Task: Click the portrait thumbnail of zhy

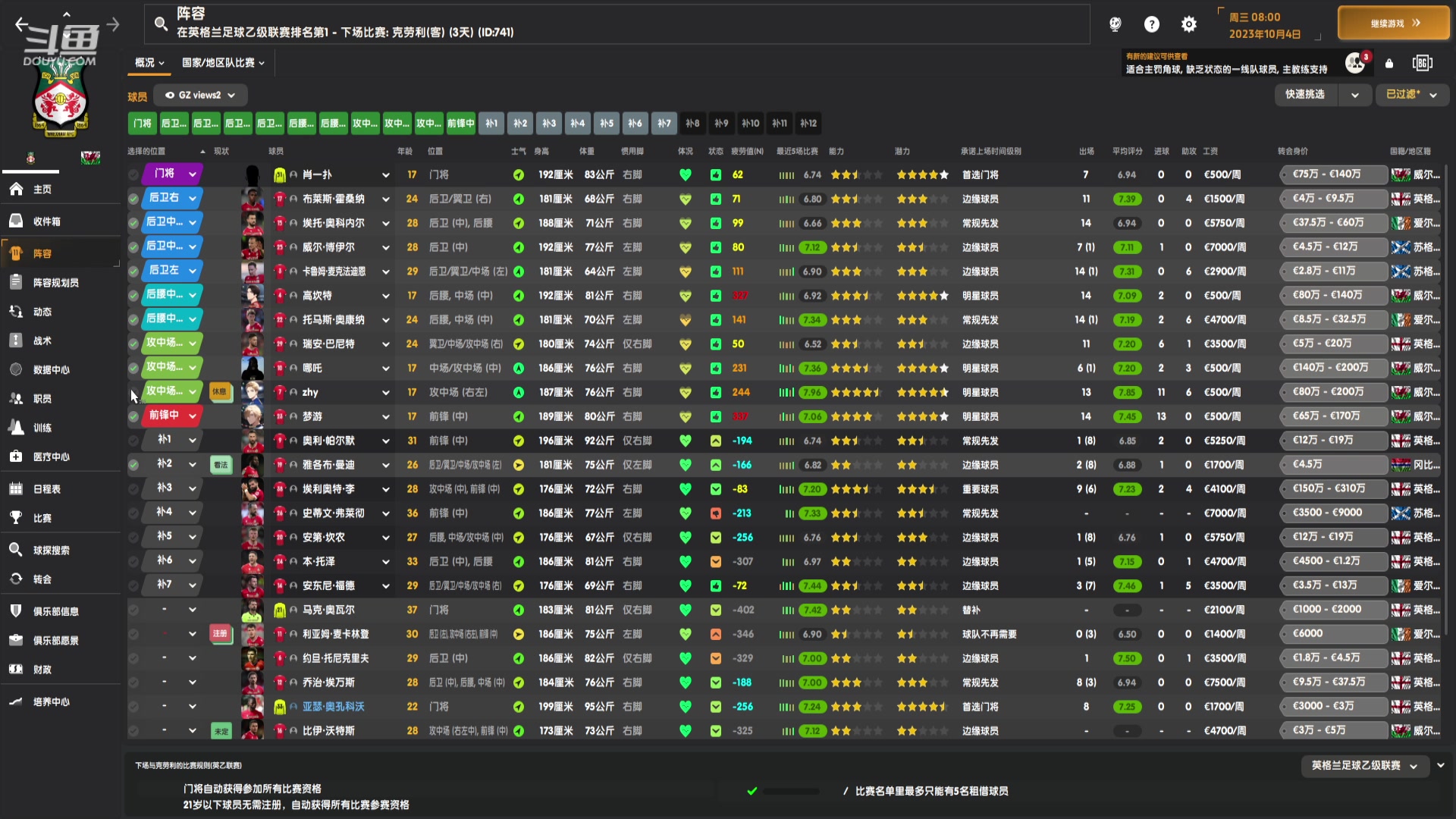Action: pyautogui.click(x=253, y=392)
